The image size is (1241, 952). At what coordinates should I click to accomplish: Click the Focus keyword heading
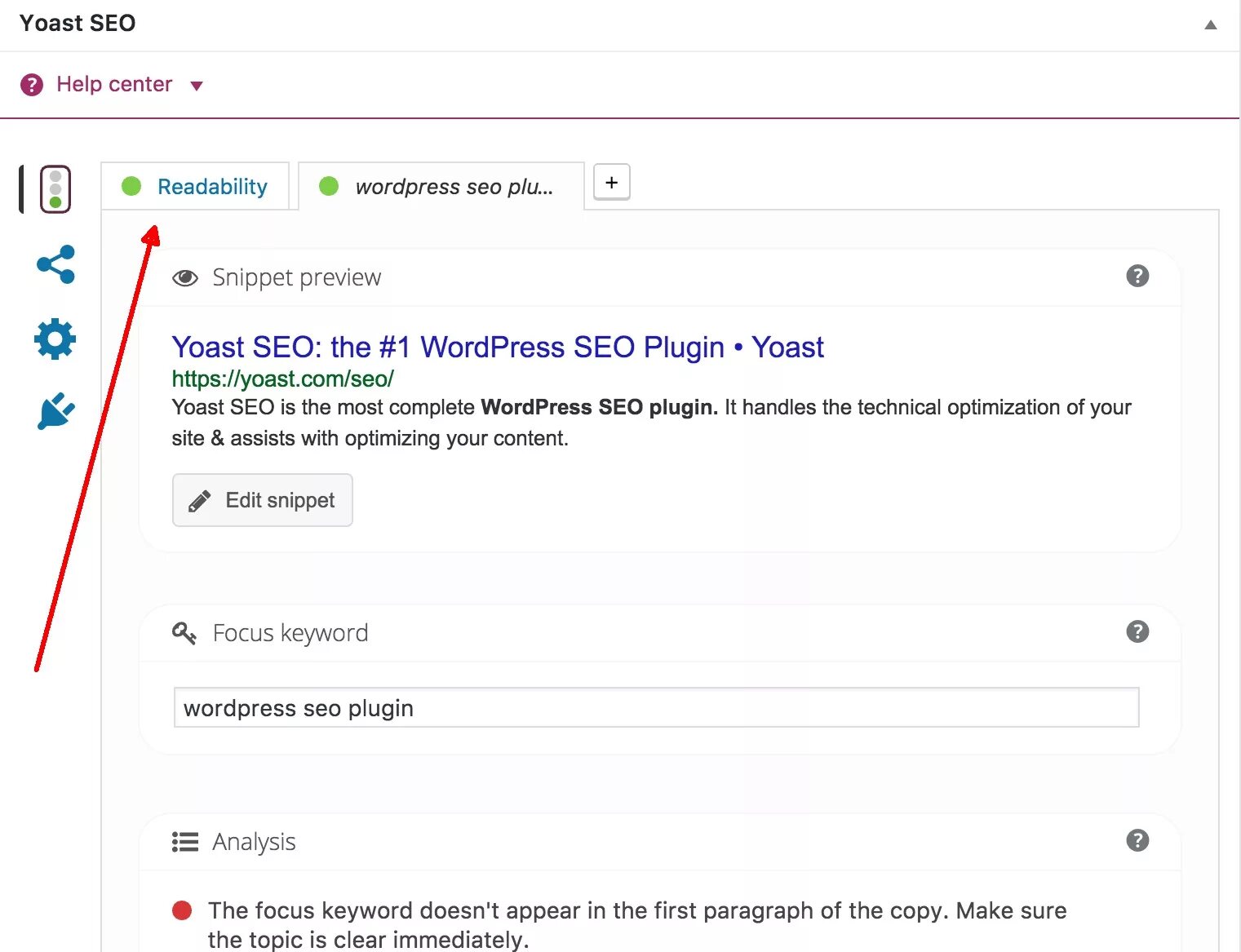pyautogui.click(x=290, y=633)
